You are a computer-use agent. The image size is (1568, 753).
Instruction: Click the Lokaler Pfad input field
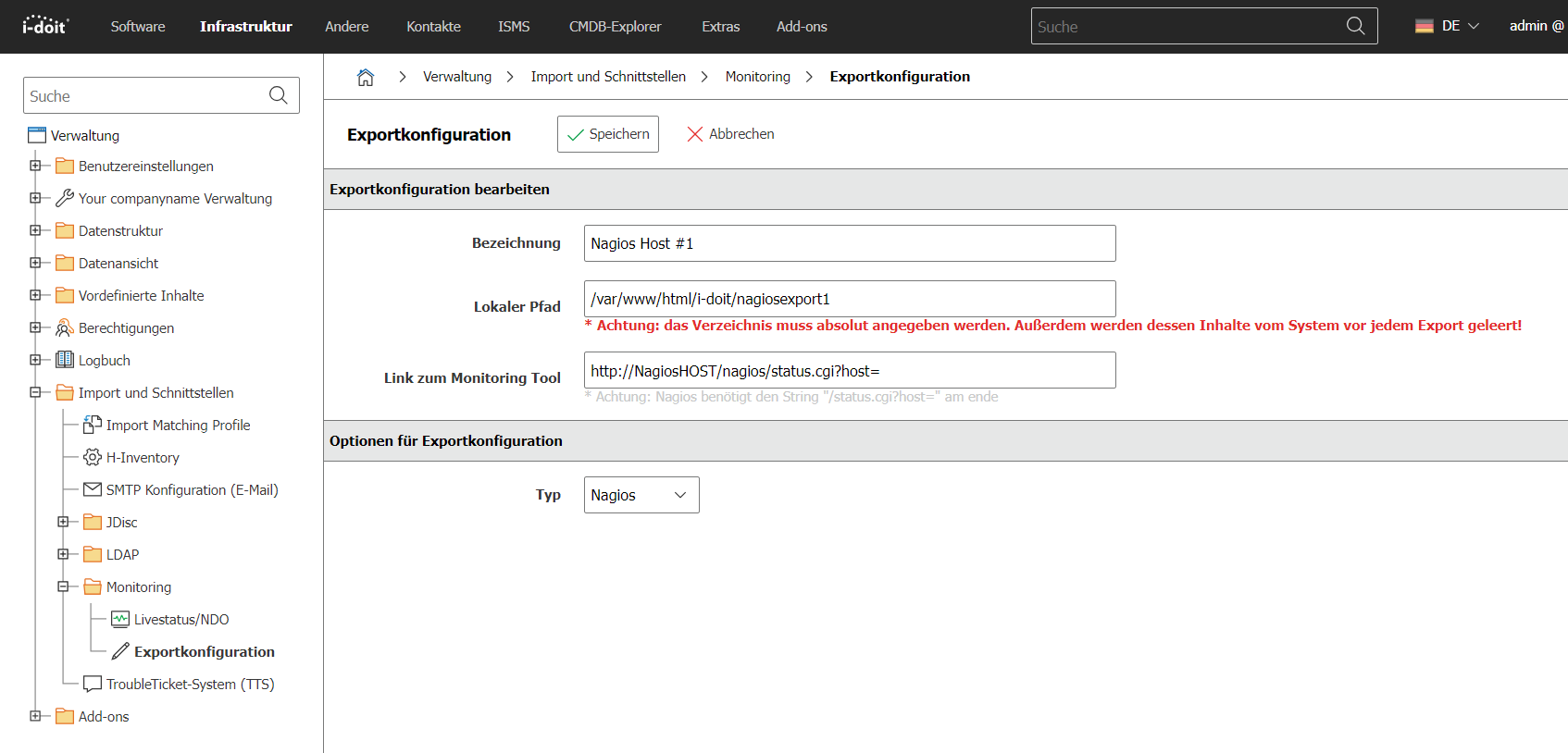tap(850, 299)
